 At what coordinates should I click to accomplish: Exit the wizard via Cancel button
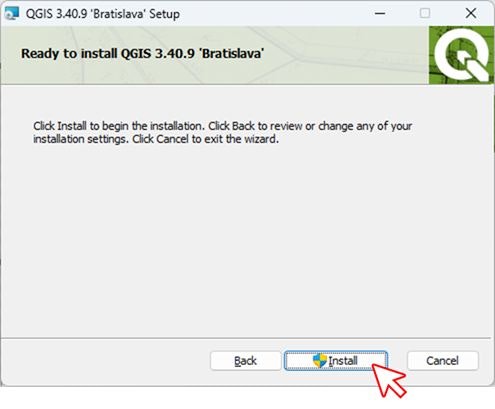pyautogui.click(x=443, y=360)
